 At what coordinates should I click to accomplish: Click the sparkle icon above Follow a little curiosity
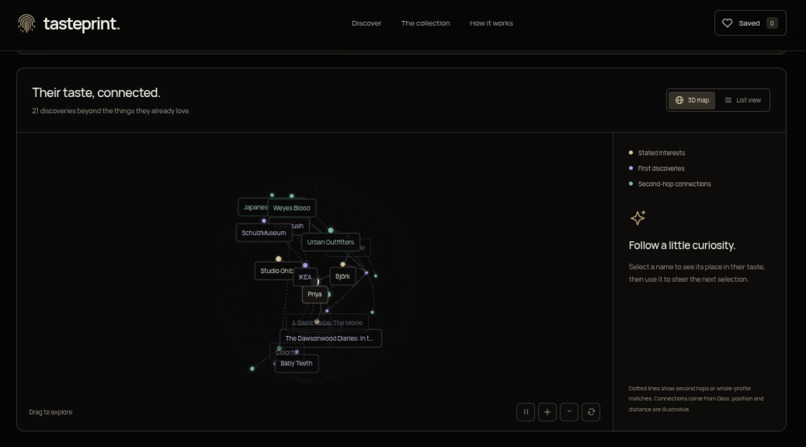(638, 218)
